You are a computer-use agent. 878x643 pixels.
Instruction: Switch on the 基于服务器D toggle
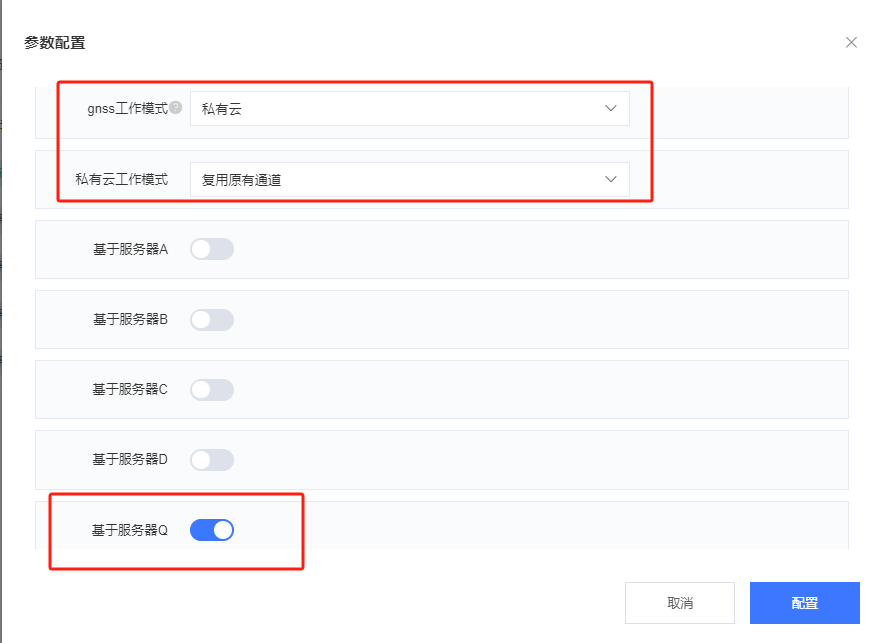212,459
